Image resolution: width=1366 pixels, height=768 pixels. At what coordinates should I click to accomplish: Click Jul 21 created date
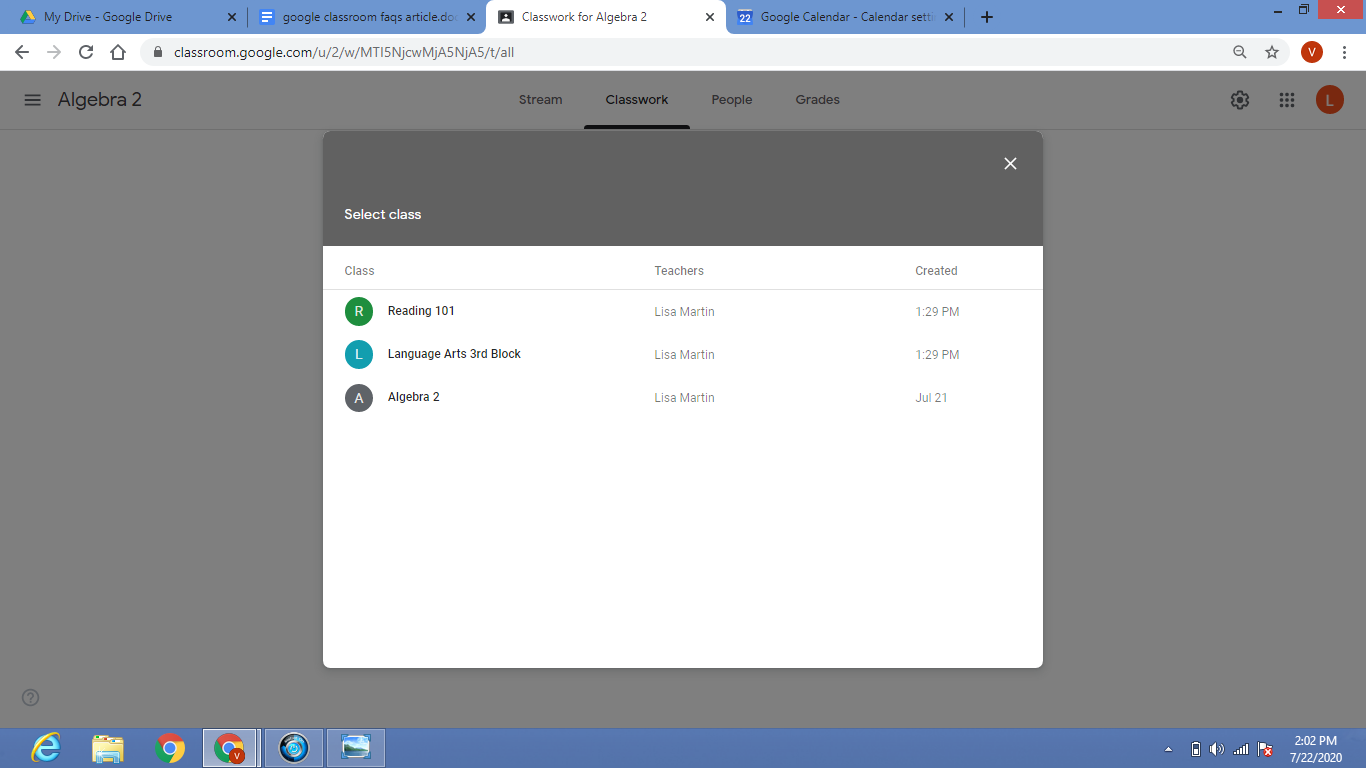click(931, 398)
